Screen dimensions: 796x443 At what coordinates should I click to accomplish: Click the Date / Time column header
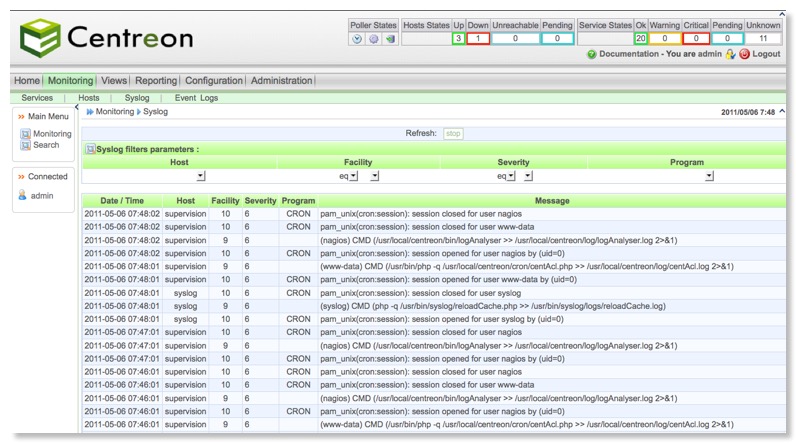pos(122,201)
